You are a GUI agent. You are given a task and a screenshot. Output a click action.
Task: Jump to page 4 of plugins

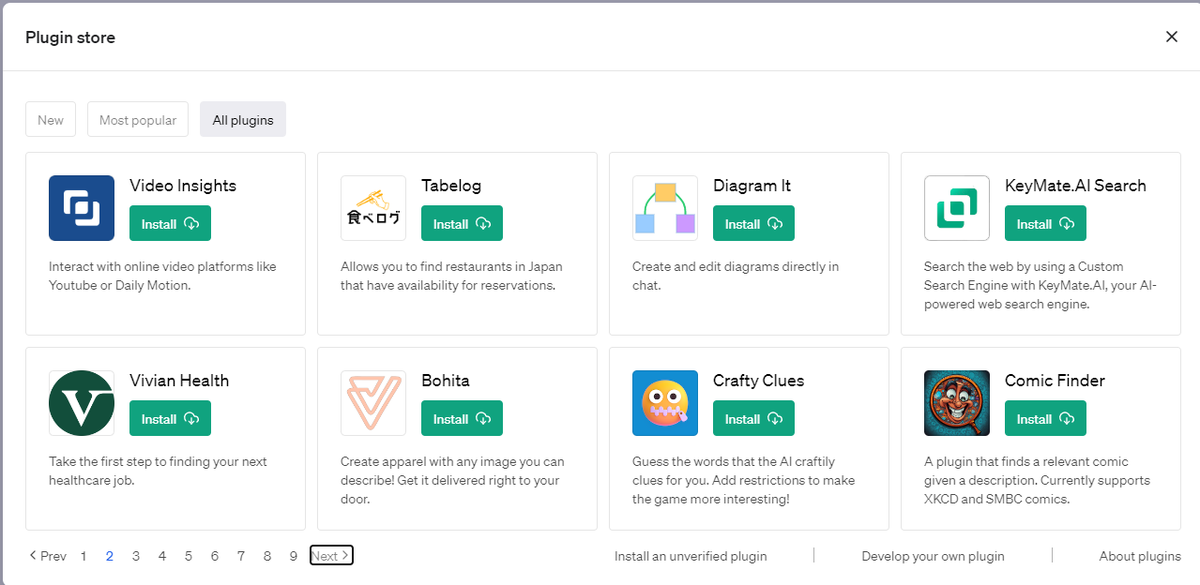tap(162, 556)
